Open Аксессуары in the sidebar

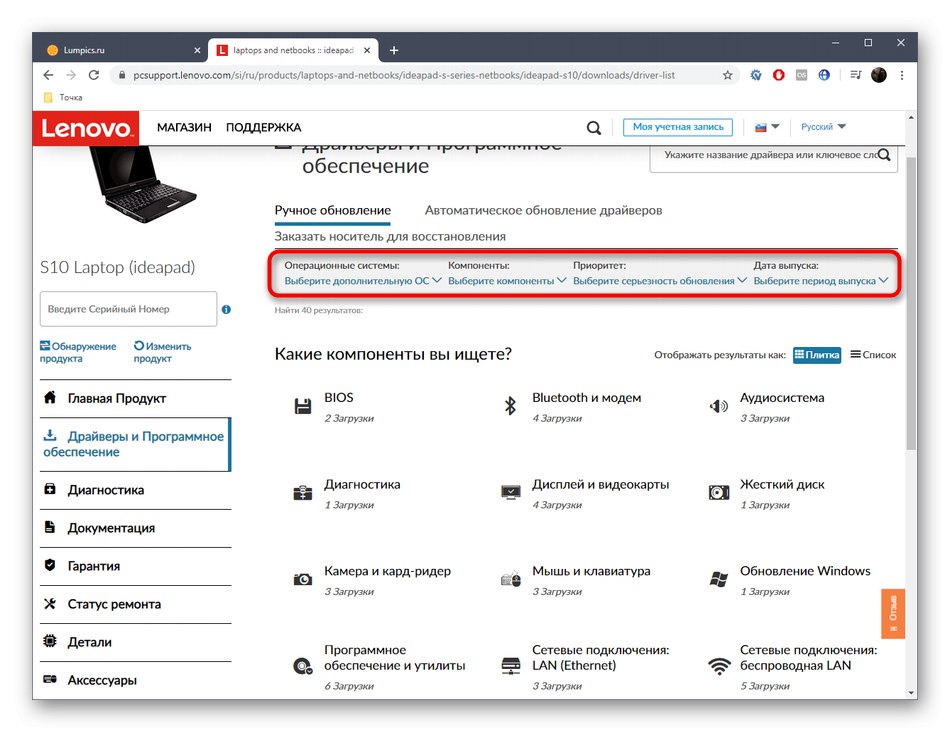pos(136,681)
